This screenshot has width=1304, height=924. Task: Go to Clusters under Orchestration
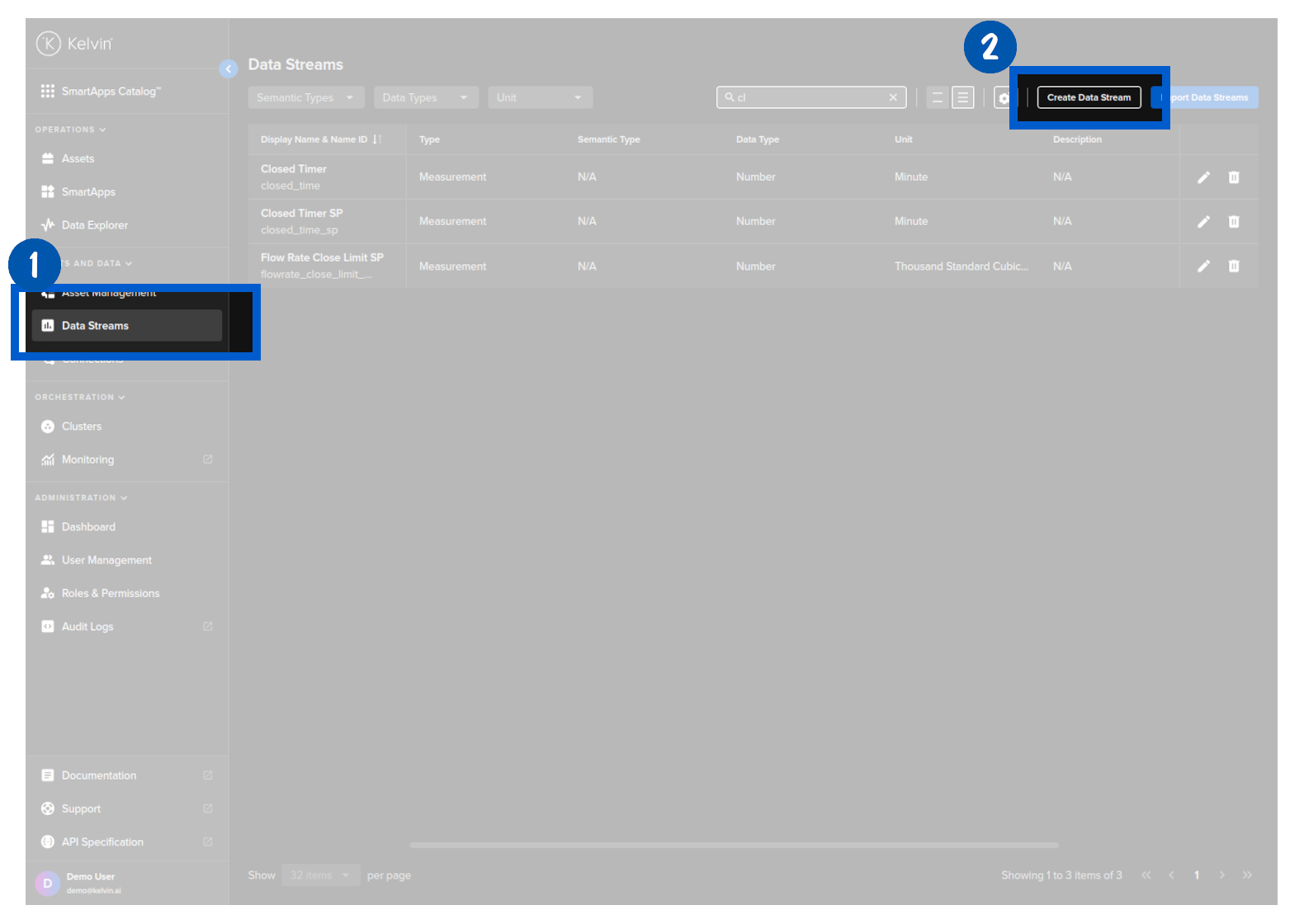pyautogui.click(x=81, y=427)
